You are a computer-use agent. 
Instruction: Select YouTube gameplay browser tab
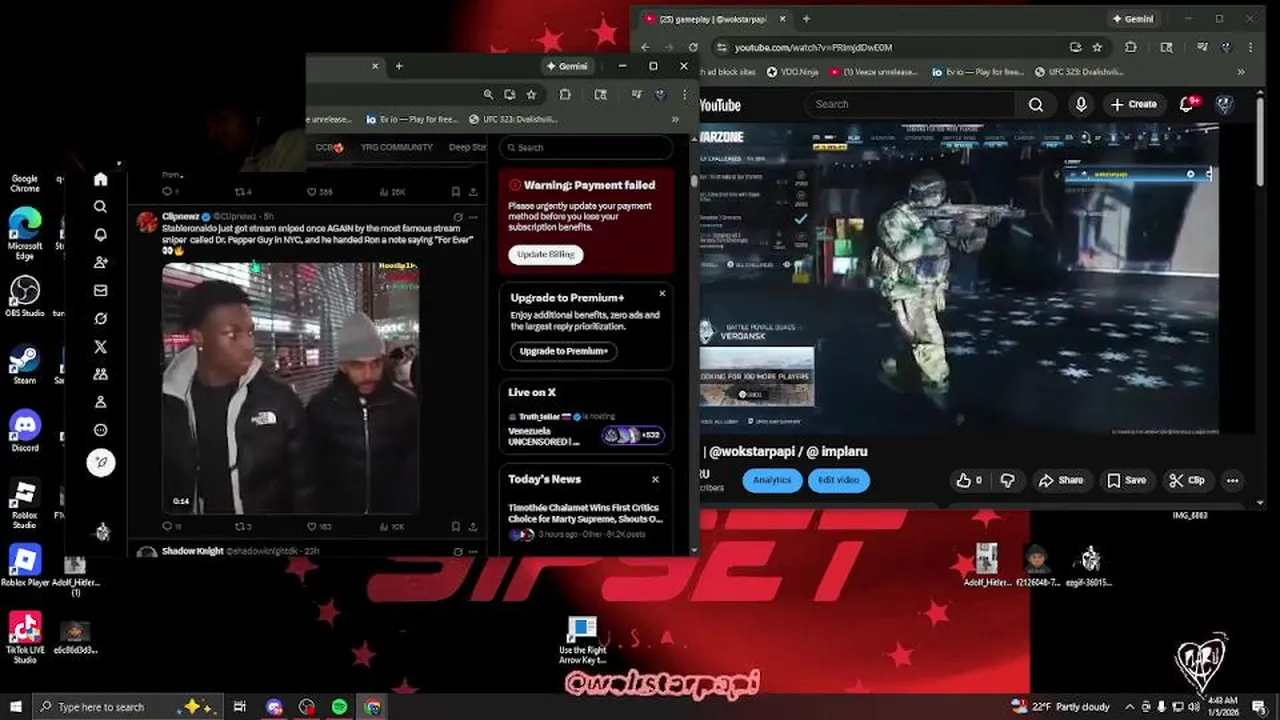713,19
